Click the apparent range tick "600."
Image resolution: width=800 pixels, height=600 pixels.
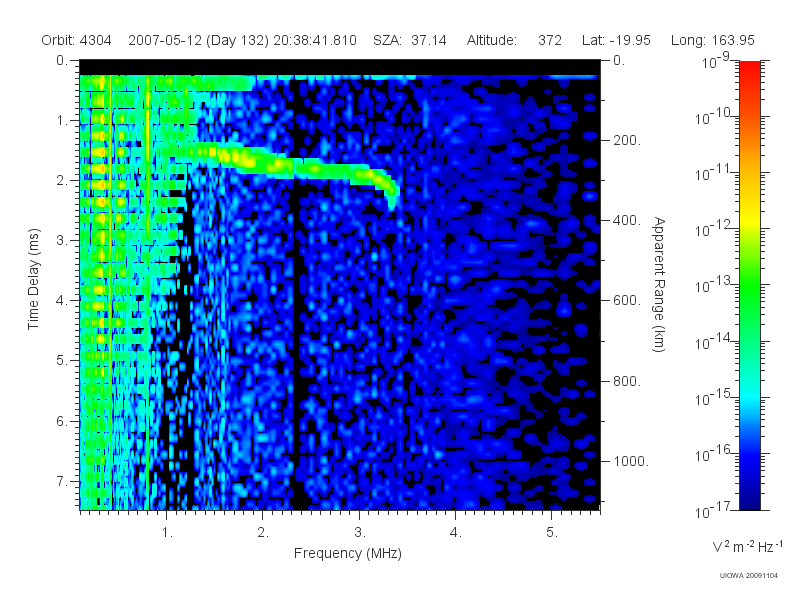pos(627,301)
